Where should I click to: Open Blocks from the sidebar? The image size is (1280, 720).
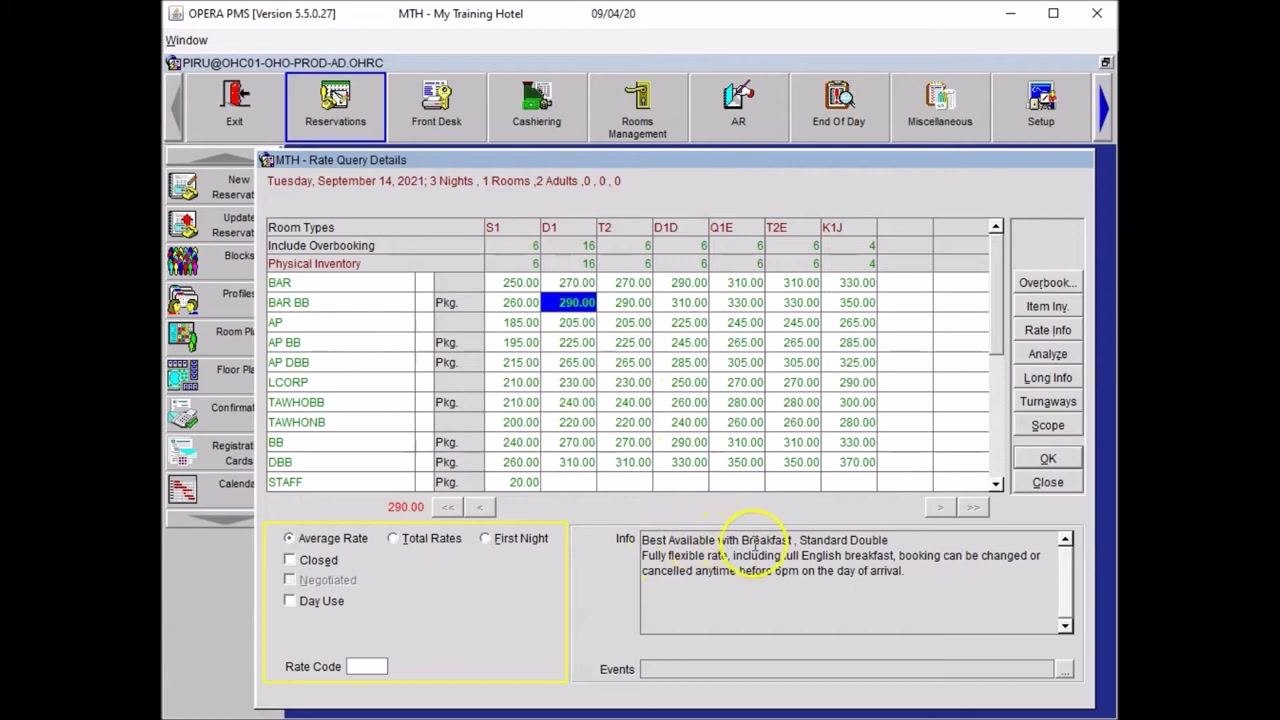183,262
